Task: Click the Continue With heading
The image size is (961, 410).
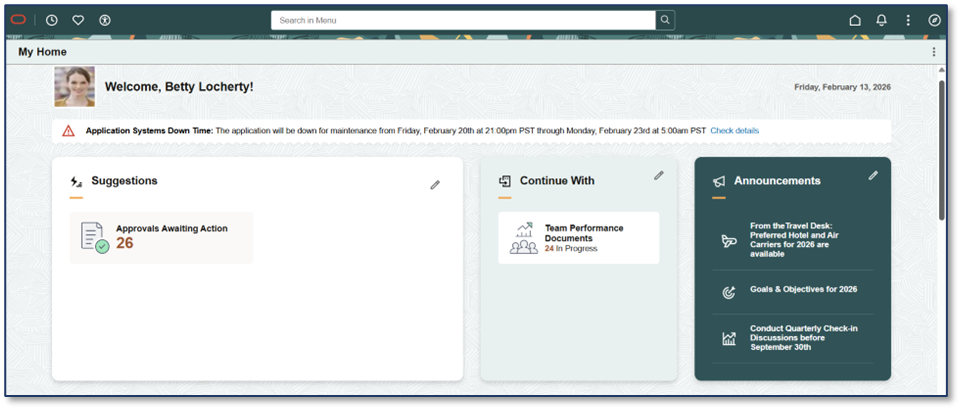Action: [x=557, y=181]
